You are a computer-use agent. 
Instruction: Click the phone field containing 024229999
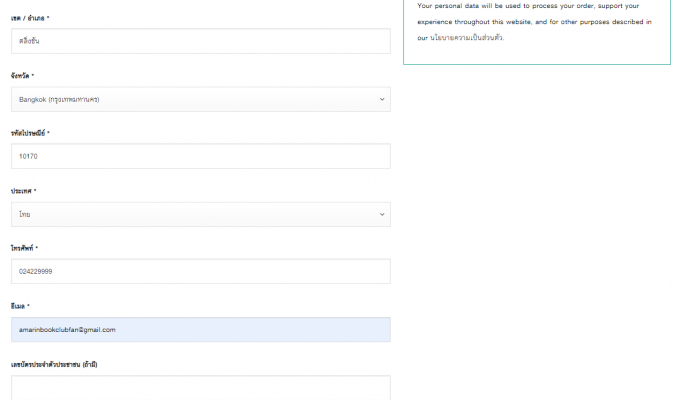200,271
